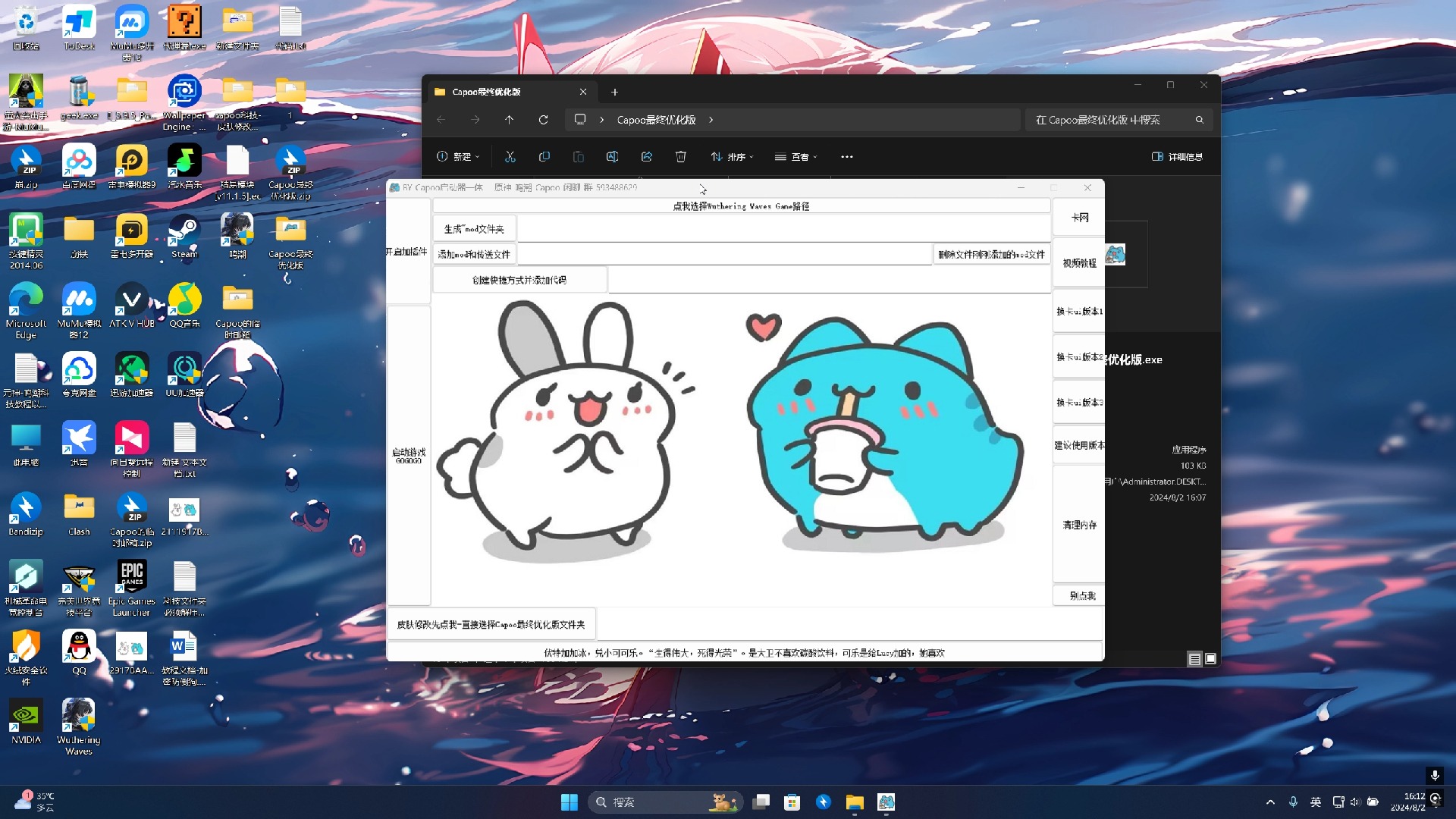Open the Explorer 查看 view dropdown
1456x819 pixels.
pyautogui.click(x=796, y=157)
